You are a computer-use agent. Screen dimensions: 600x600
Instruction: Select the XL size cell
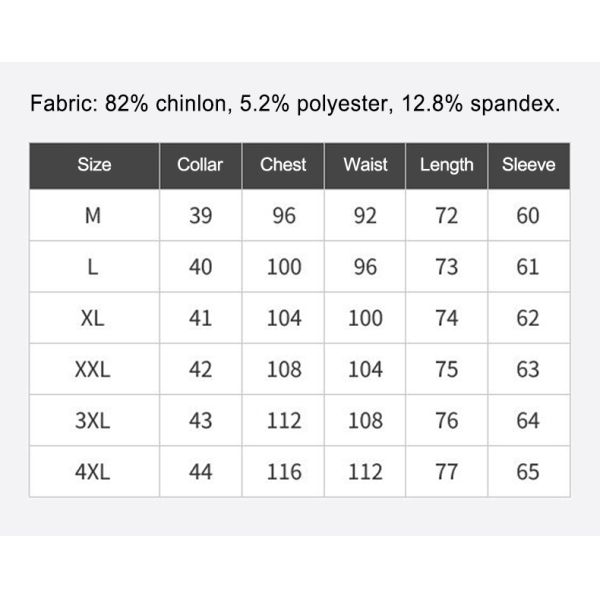click(94, 319)
